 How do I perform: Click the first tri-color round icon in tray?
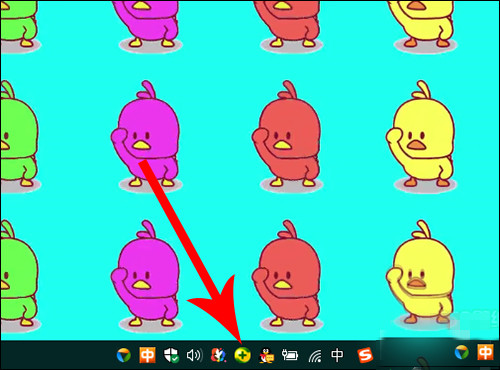coord(124,356)
